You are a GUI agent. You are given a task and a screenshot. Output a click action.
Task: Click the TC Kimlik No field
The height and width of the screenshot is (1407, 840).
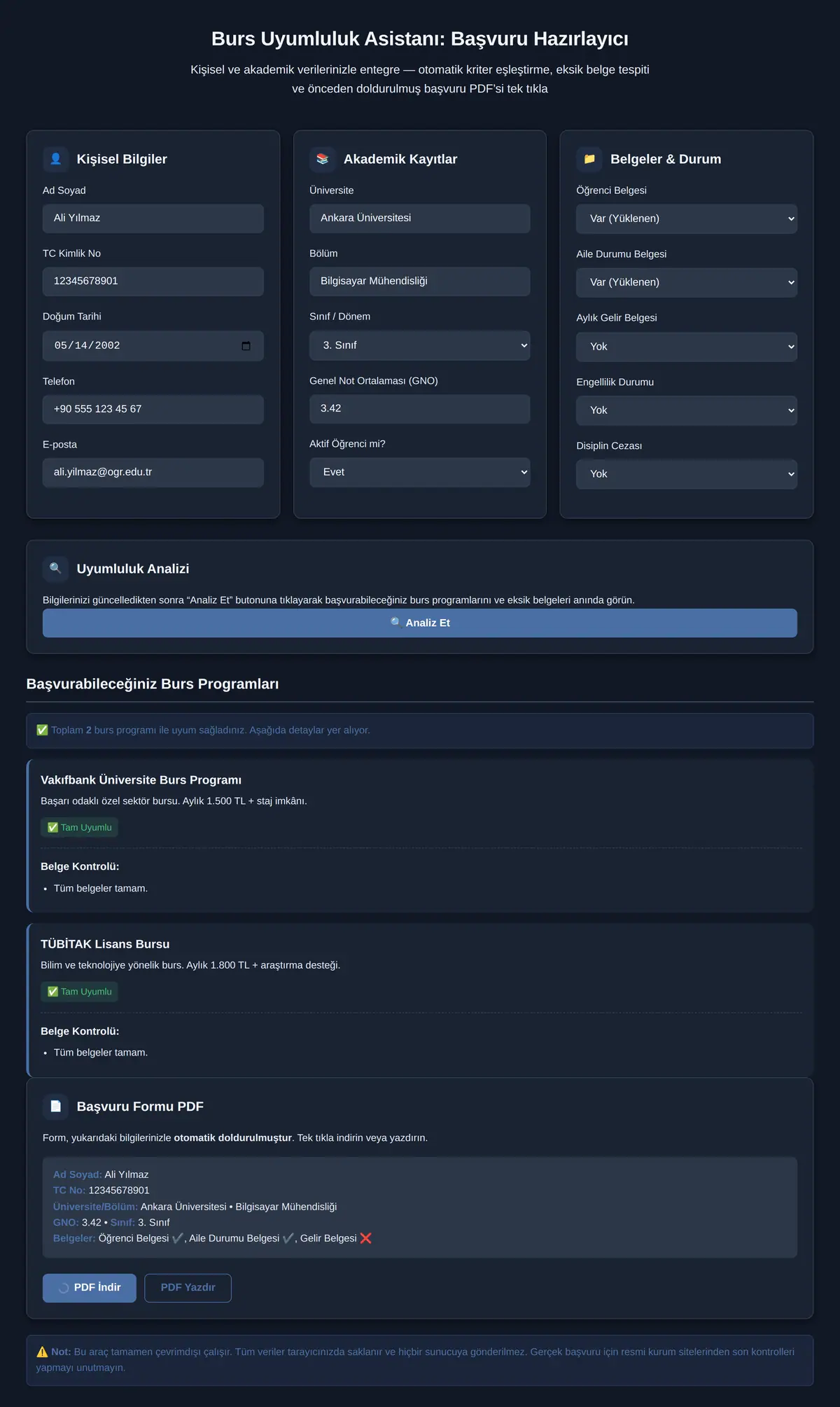(153, 282)
